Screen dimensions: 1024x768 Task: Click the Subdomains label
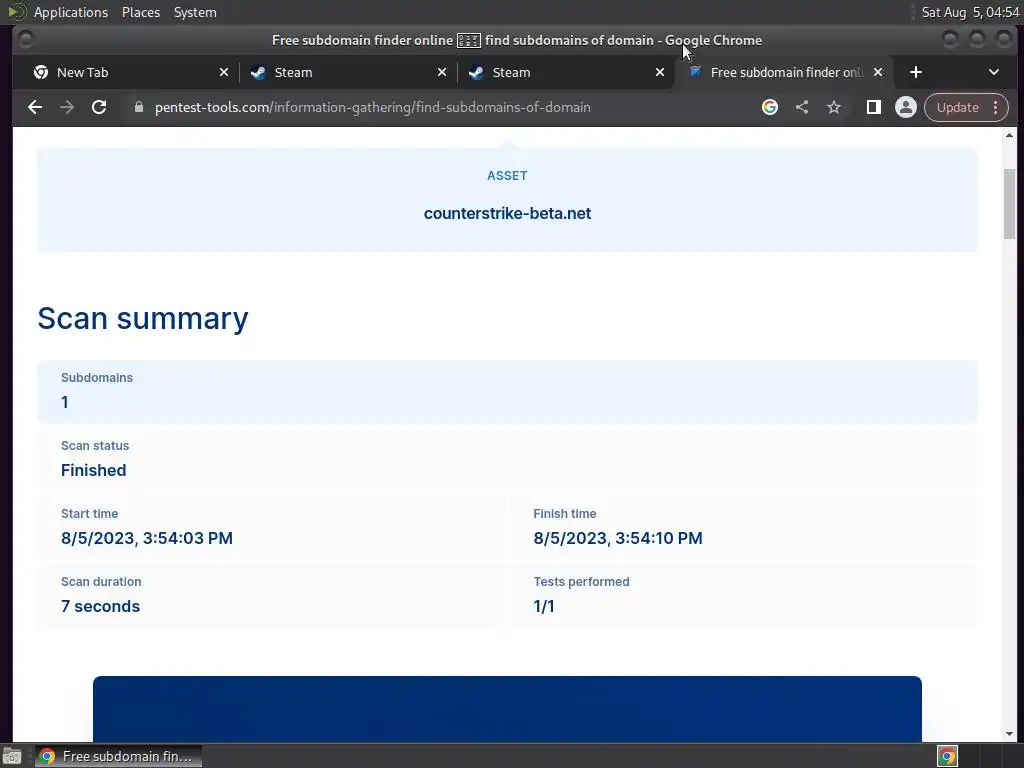point(97,377)
